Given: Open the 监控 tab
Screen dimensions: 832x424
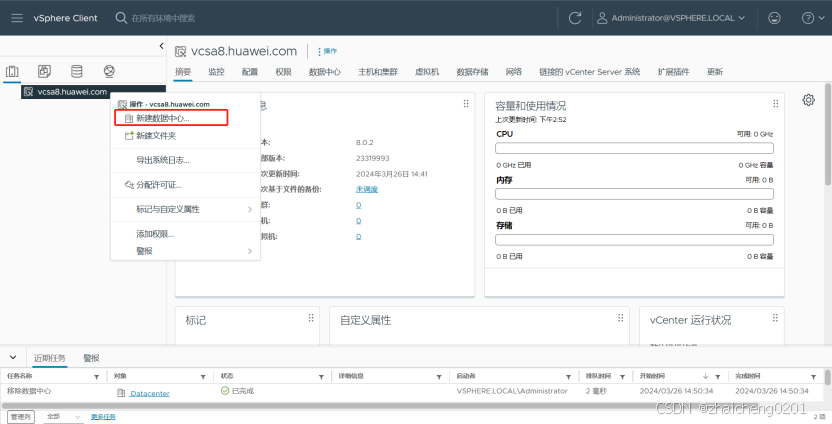Looking at the screenshot, I should click(216, 72).
